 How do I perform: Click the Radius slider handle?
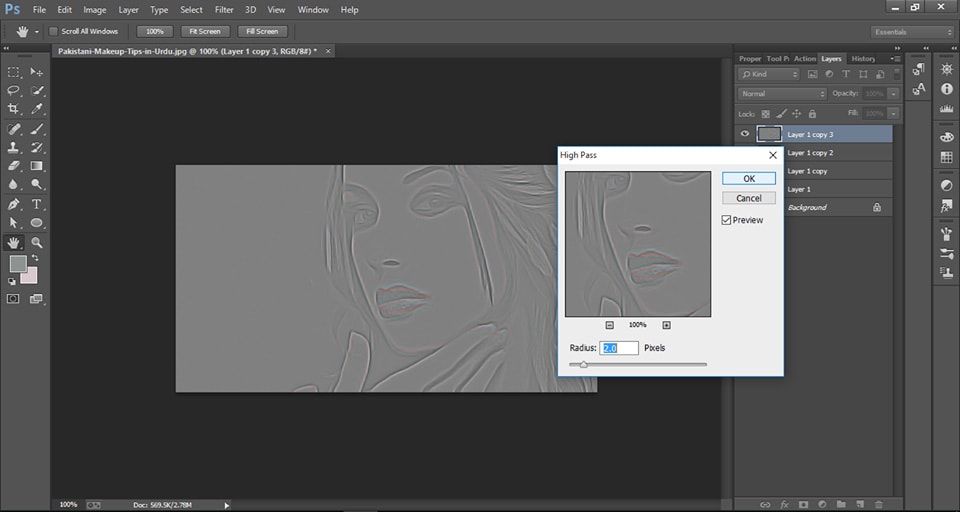584,365
